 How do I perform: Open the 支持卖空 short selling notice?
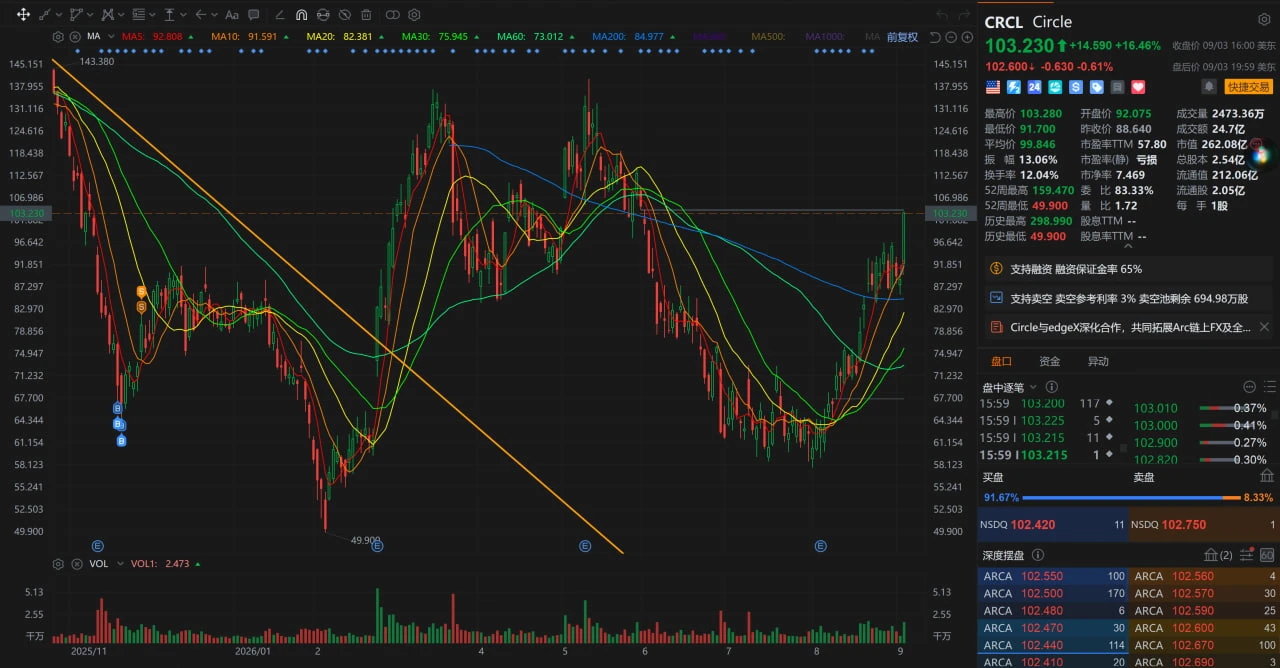coord(1130,298)
